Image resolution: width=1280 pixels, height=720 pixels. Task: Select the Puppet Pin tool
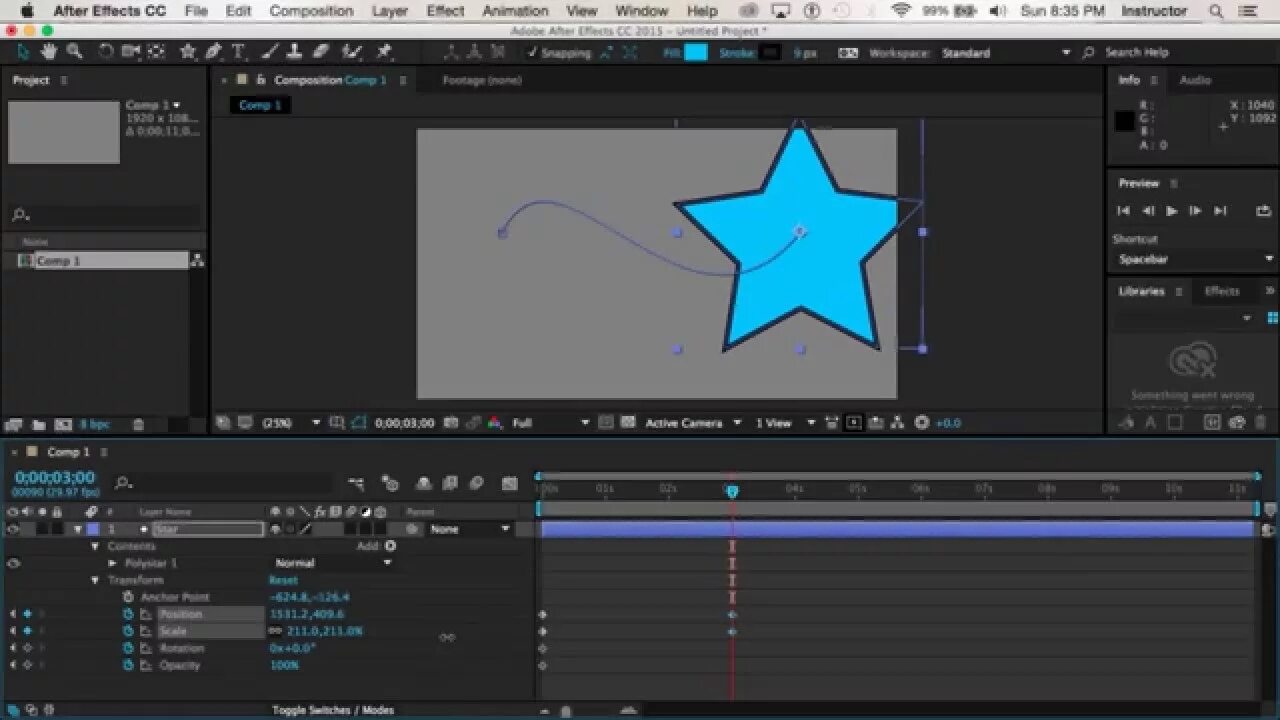384,52
